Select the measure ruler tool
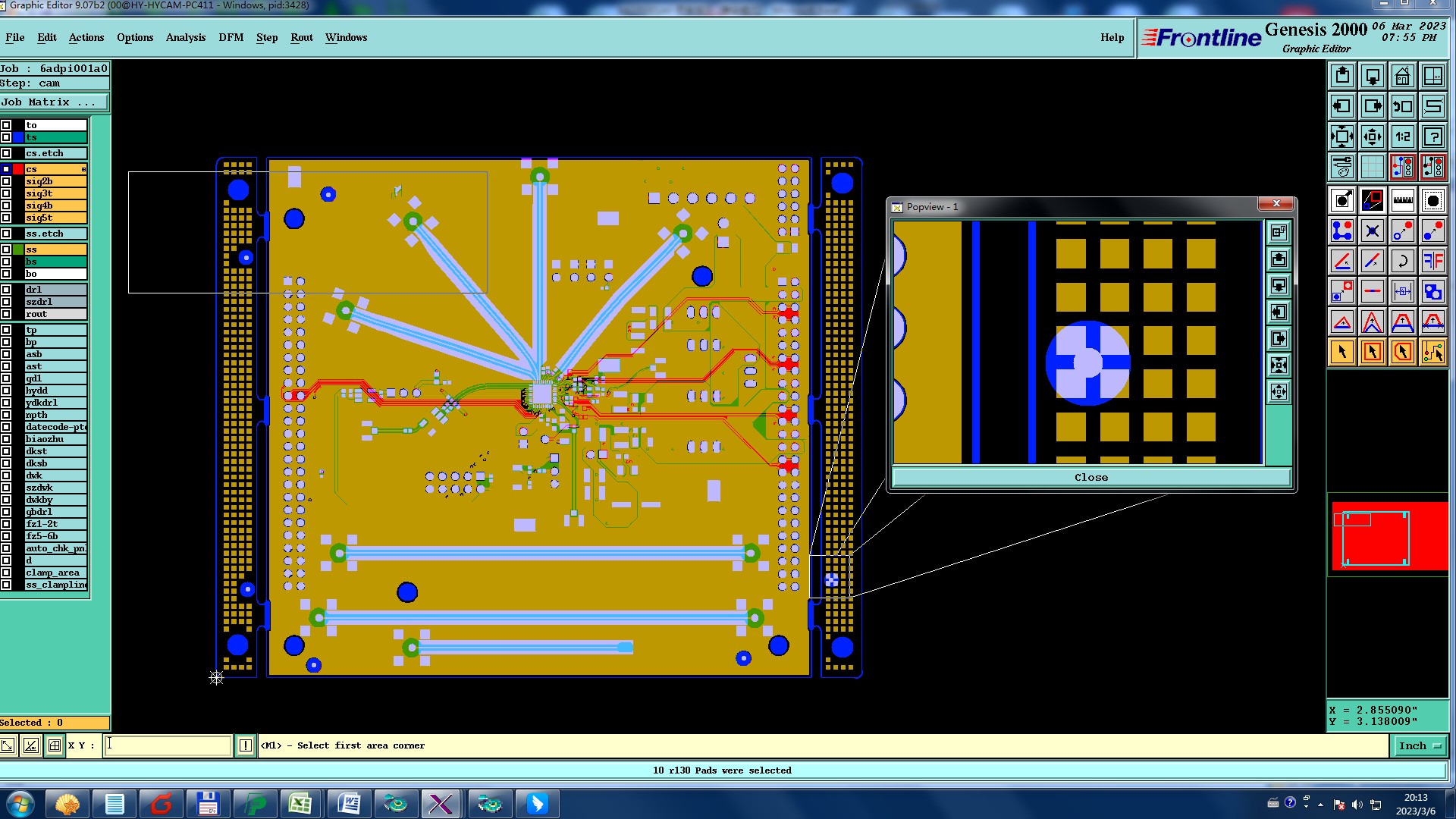Viewport: 1456px width, 819px height. pos(1402,201)
